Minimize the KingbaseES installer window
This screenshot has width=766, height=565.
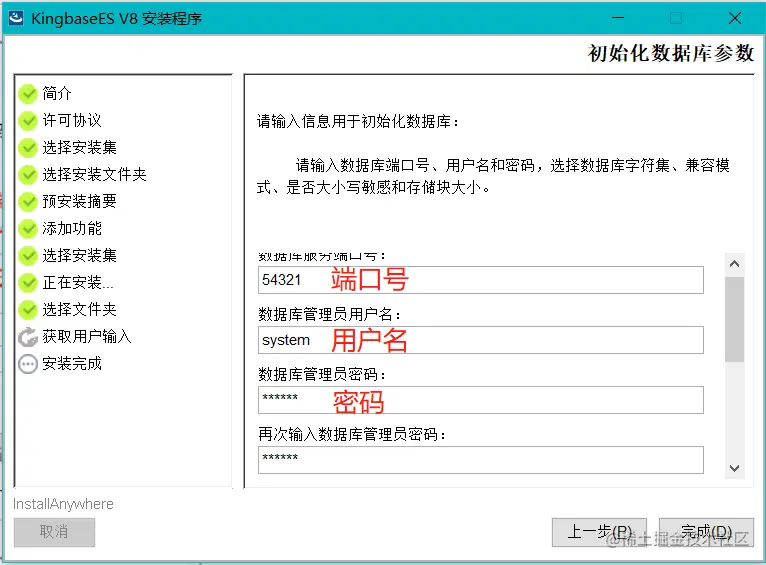(618, 18)
